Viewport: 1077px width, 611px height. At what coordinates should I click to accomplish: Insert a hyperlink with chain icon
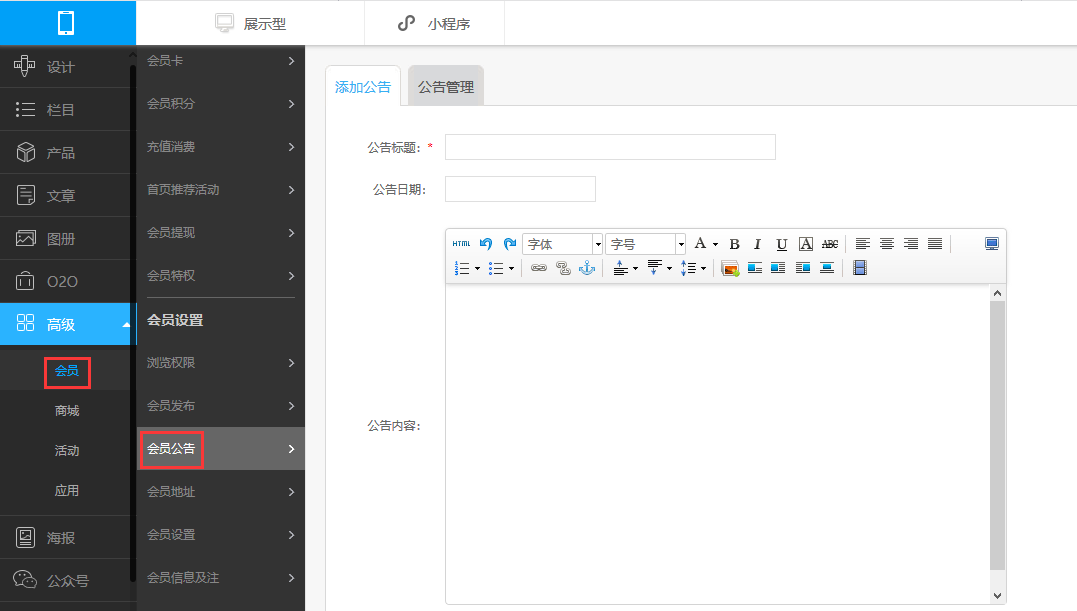click(x=539, y=268)
